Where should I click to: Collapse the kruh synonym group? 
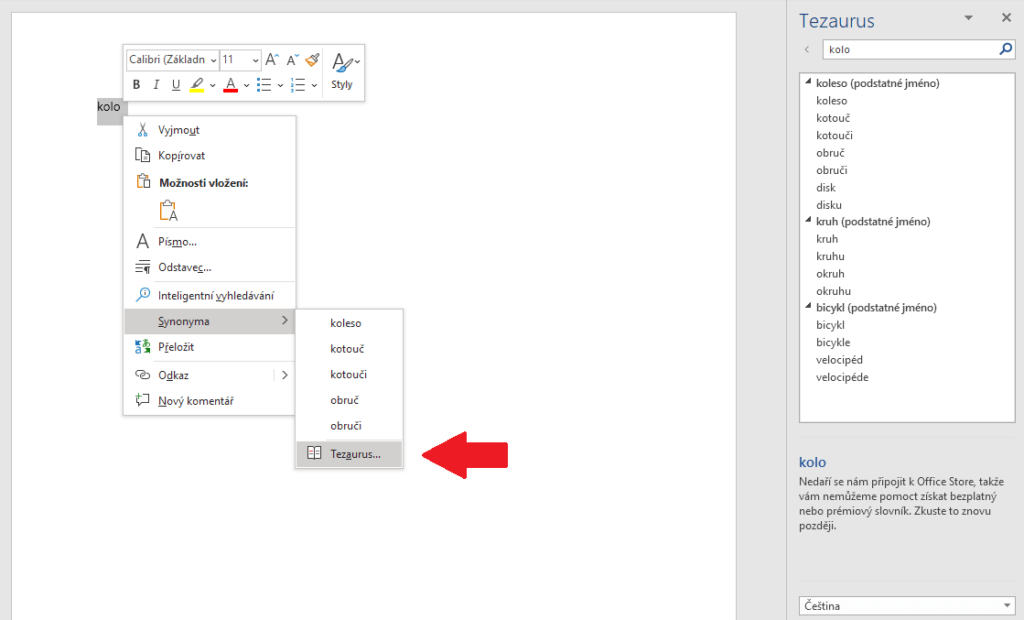(808, 221)
